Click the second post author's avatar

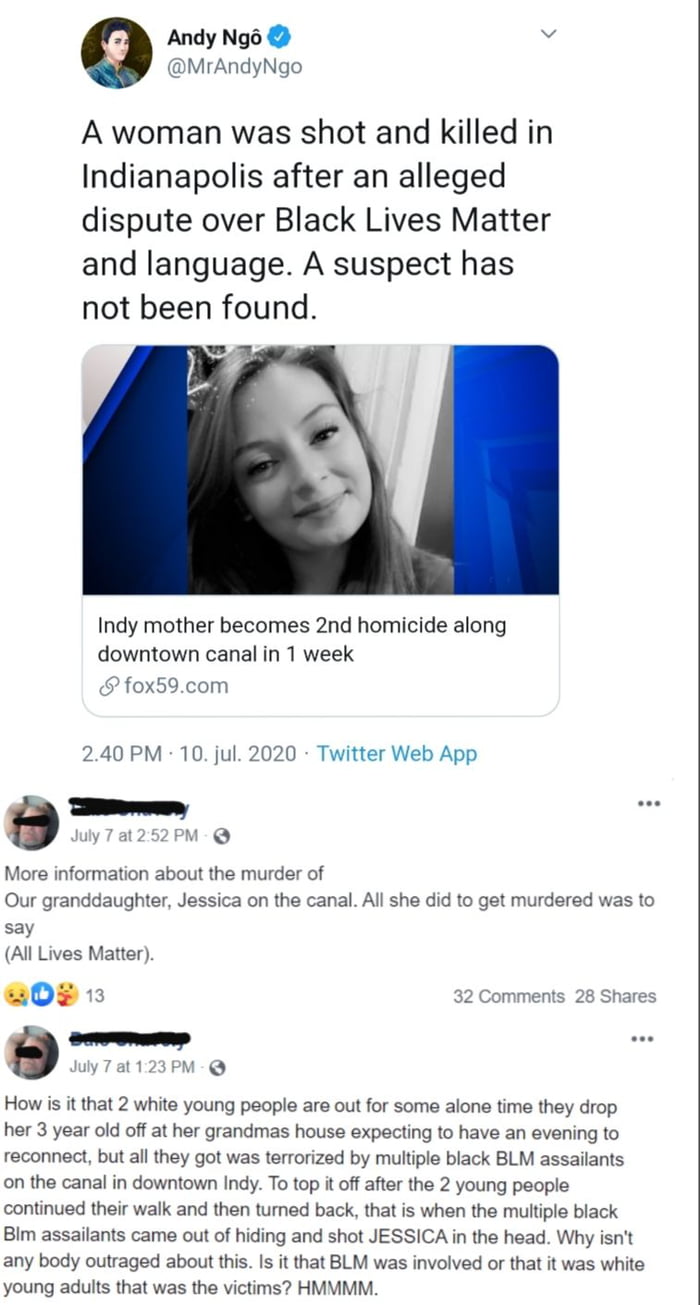(x=32, y=1052)
